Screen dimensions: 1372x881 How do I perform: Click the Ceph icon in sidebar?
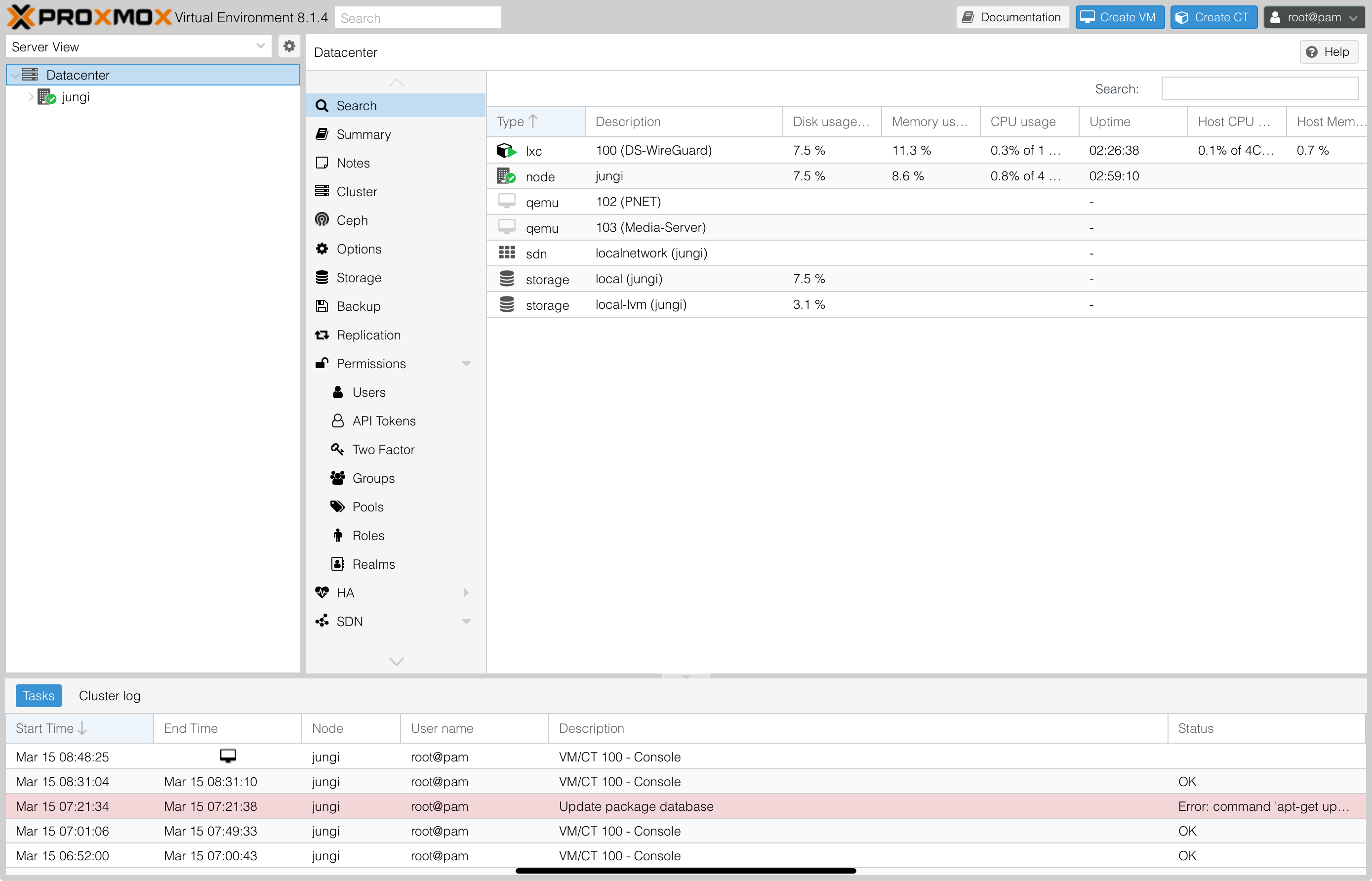322,220
